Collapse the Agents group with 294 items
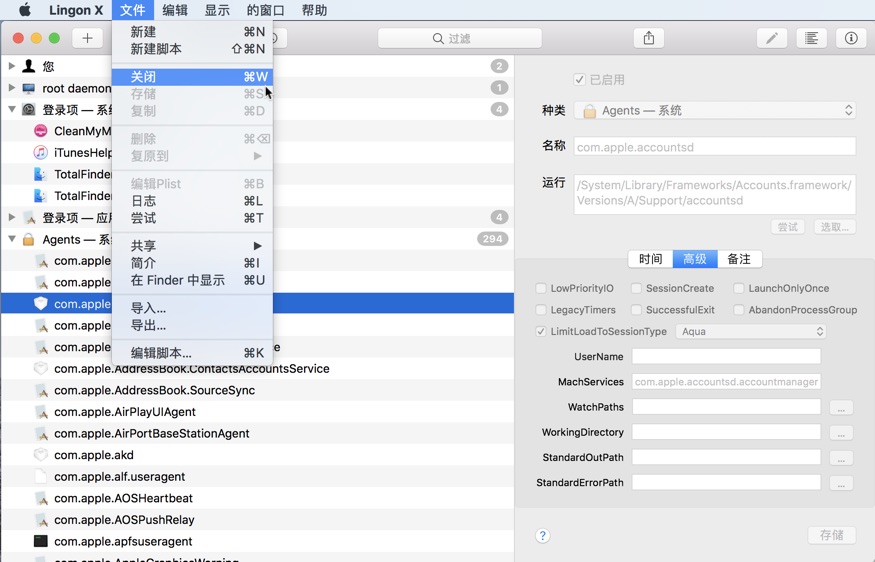Viewport: 875px width, 562px height. click(11, 239)
